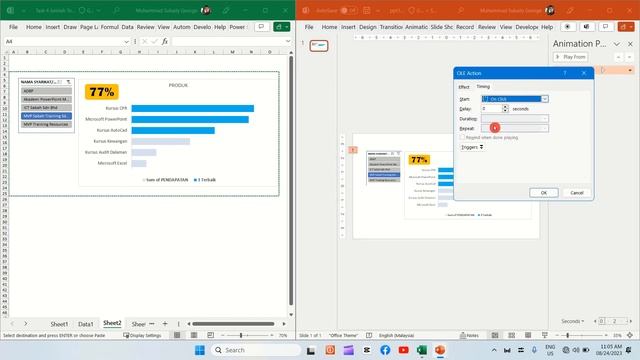Open the Excel icon on the taskbar
This screenshot has width=640, height=360.
tap(422, 350)
